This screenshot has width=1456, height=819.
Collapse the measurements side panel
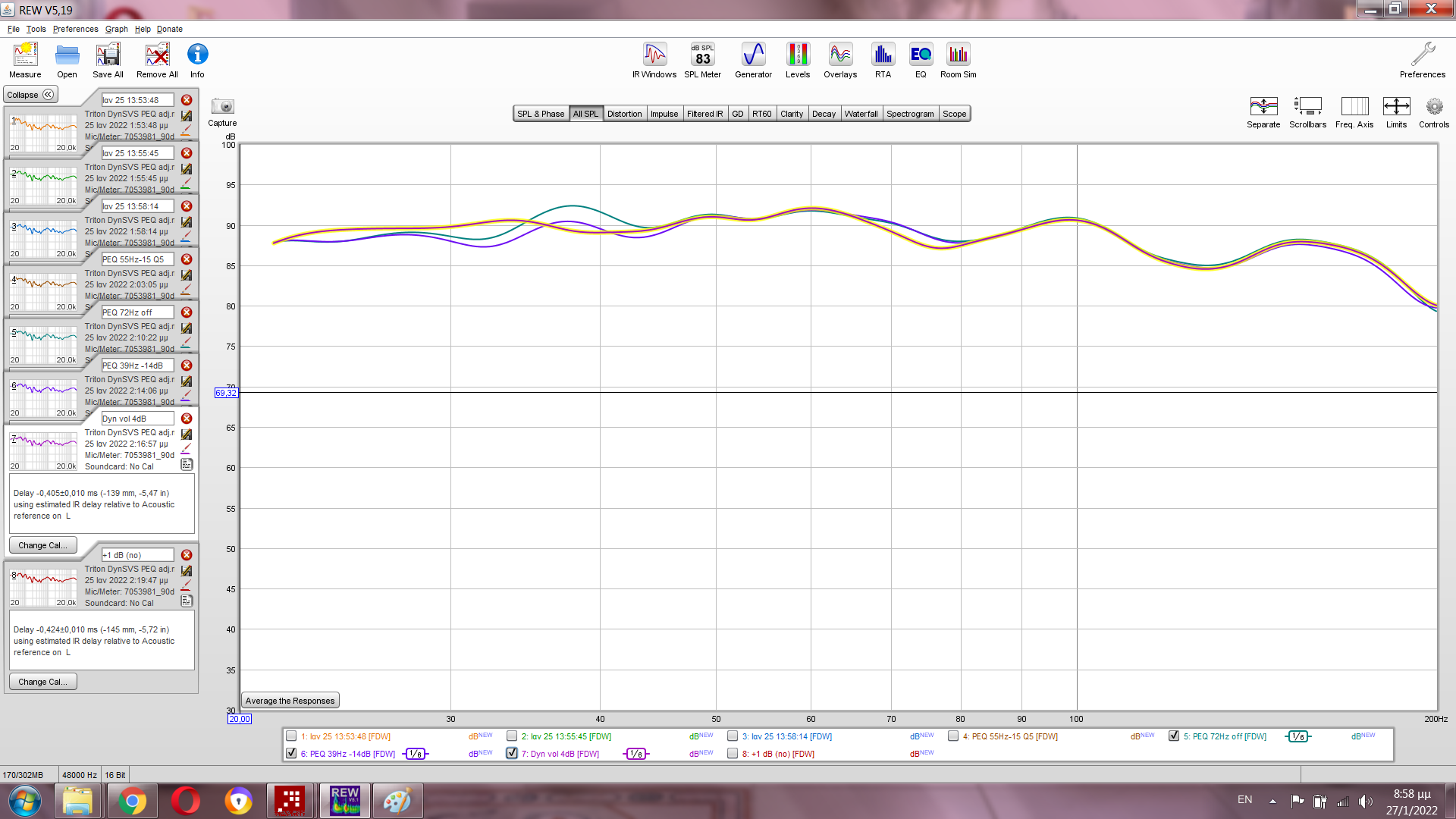click(x=30, y=95)
